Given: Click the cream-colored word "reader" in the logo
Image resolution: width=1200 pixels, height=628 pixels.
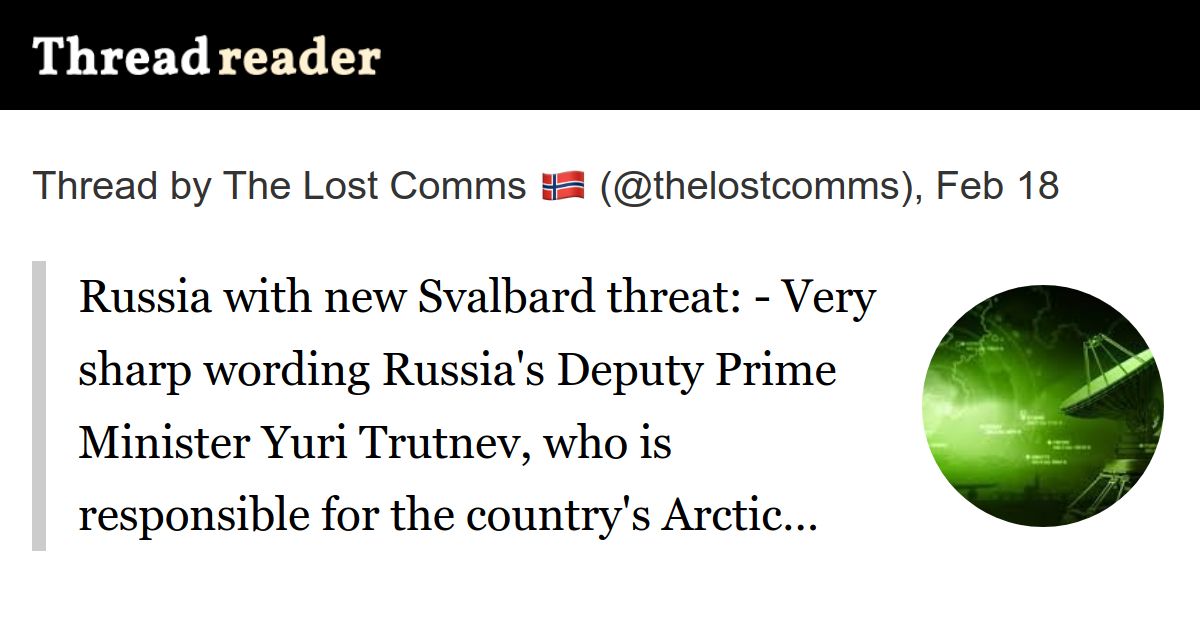Looking at the screenshot, I should pyautogui.click(x=299, y=57).
